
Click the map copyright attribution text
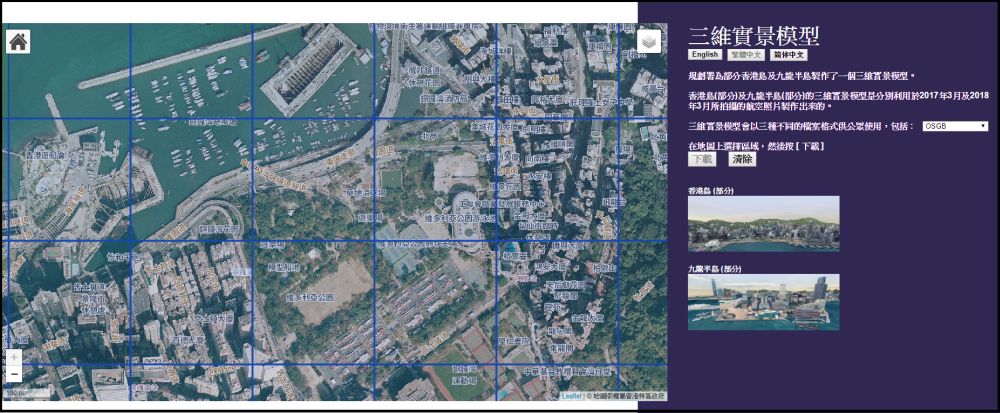(625, 396)
